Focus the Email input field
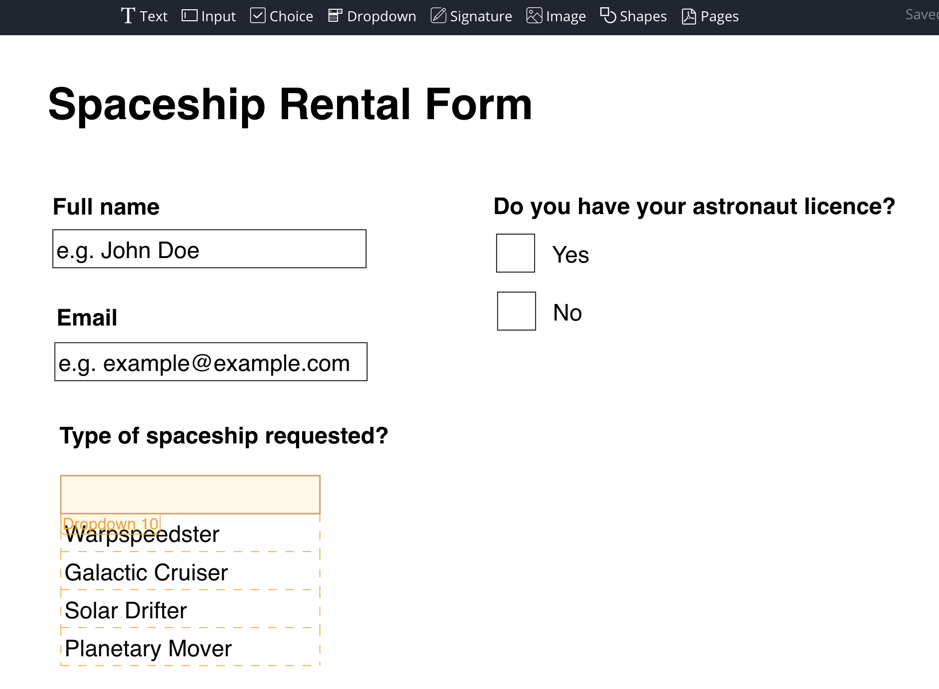 point(210,363)
